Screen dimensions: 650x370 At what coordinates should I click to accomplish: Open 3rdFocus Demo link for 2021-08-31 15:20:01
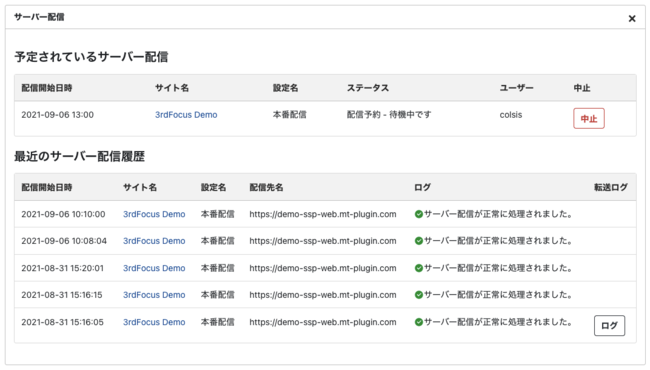(x=154, y=268)
